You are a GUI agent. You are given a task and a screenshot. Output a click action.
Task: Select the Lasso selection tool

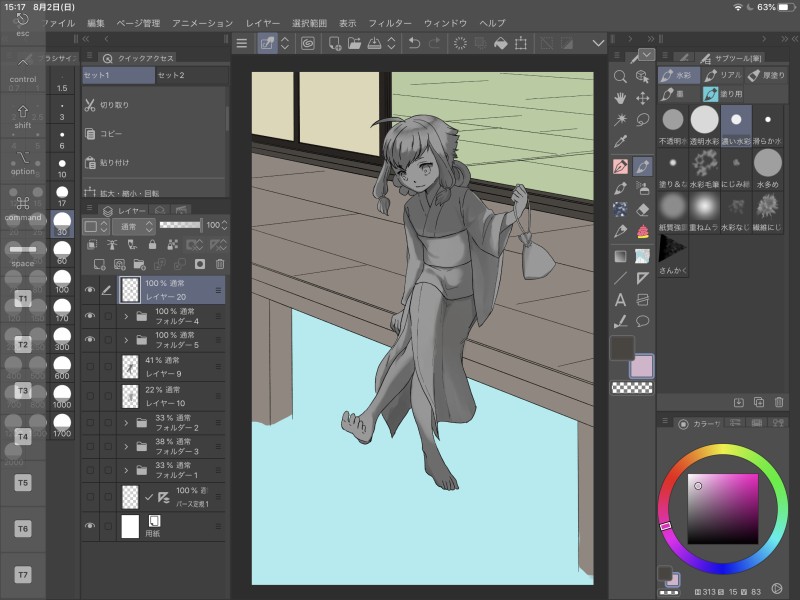click(643, 120)
